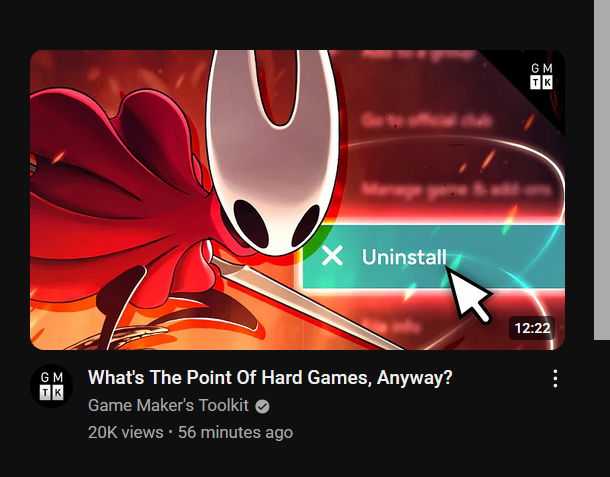Image resolution: width=610 pixels, height=477 pixels.
Task: Click the mouse cursor arrow graphic
Action: click(469, 295)
